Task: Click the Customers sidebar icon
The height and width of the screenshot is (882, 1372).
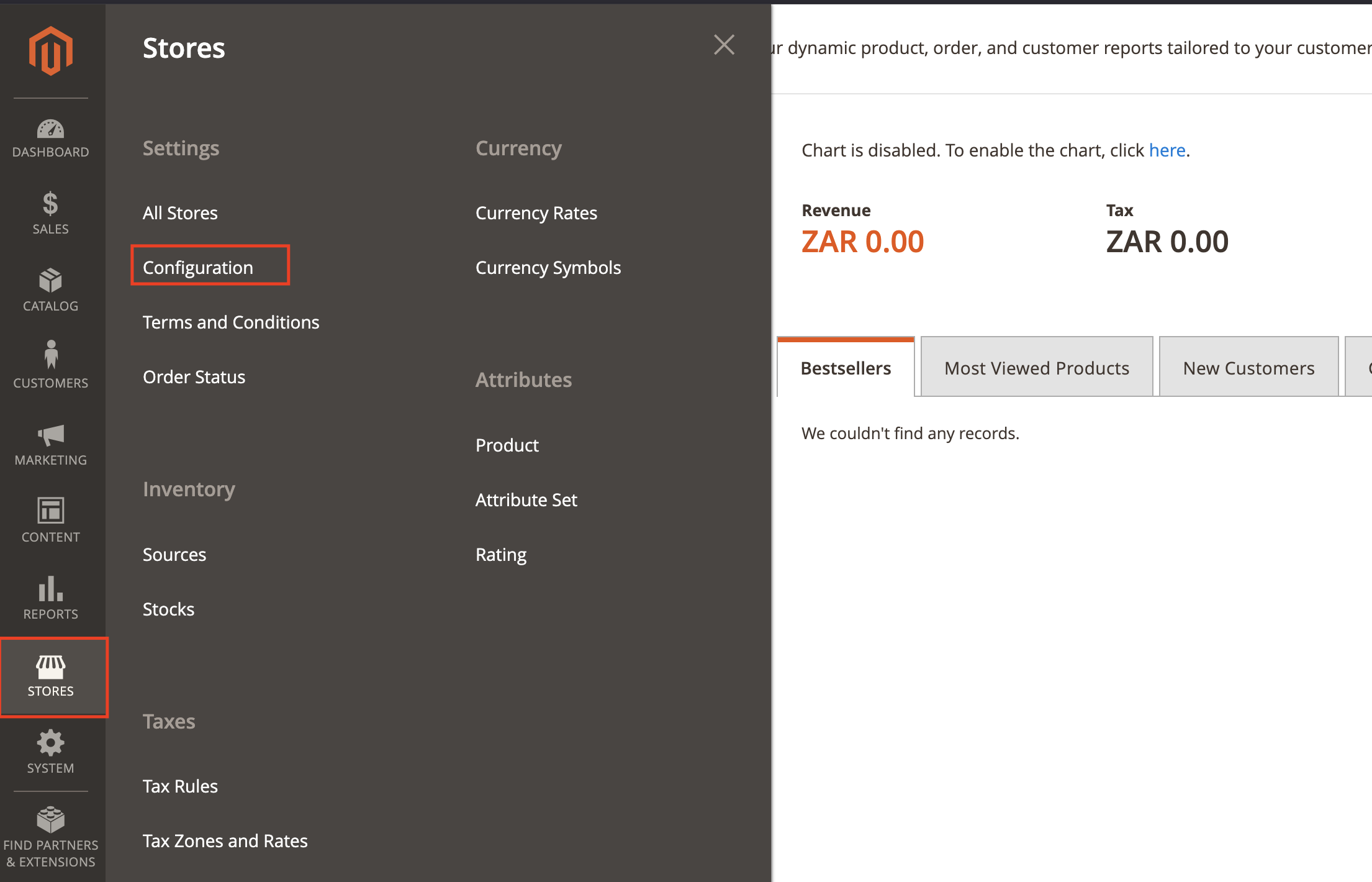Action: [50, 366]
